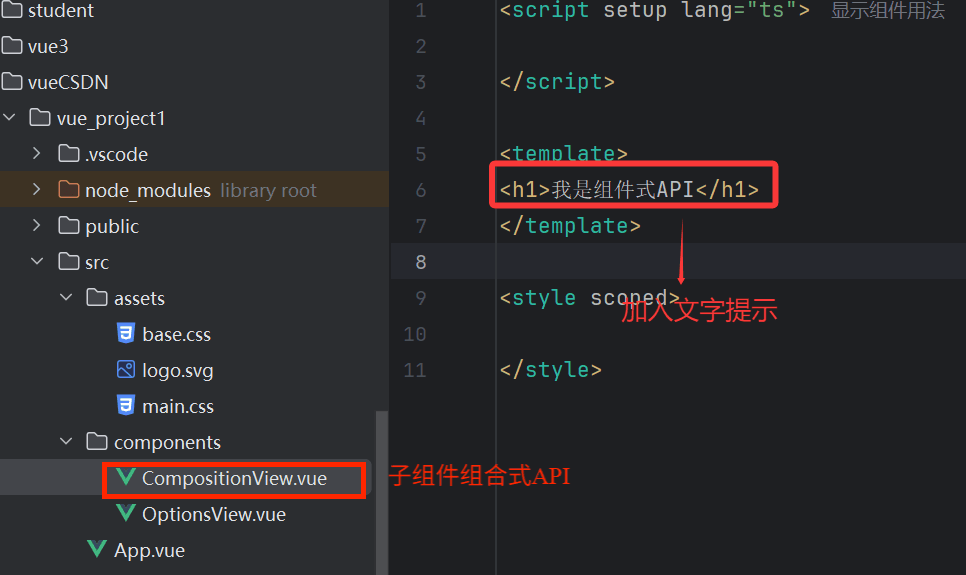Click the image icon of logo.svg
The height and width of the screenshot is (575, 966).
126,369
